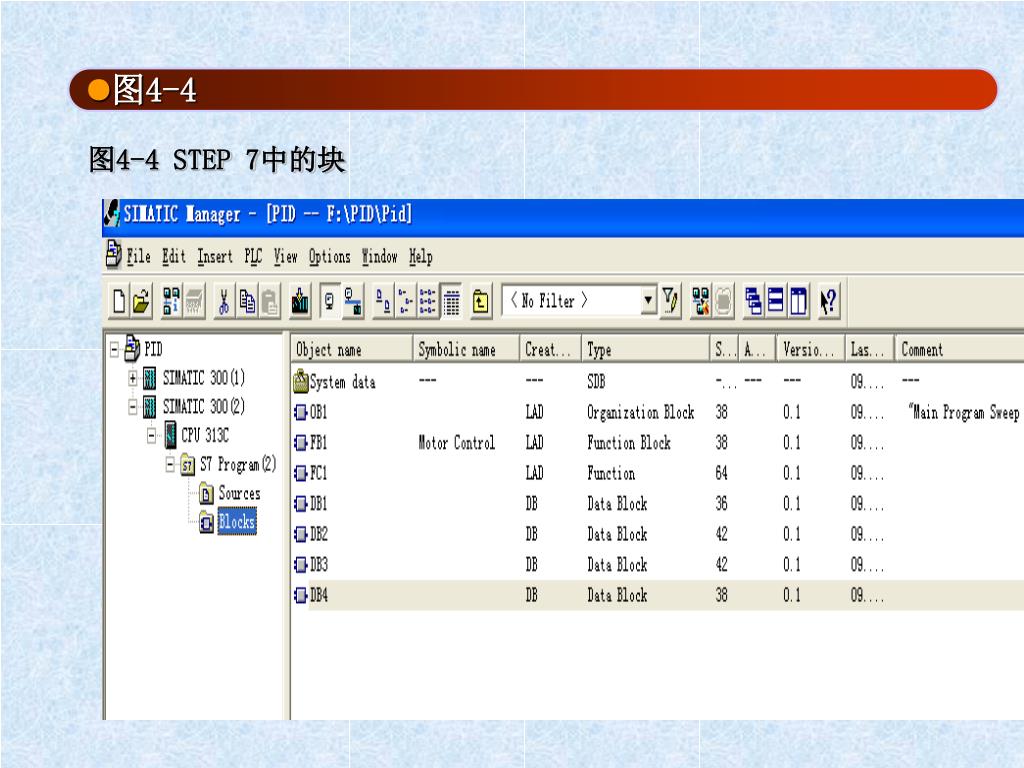Click the Accessible Nodes icon
Image resolution: width=1024 pixels, height=768 pixels.
[x=171, y=302]
